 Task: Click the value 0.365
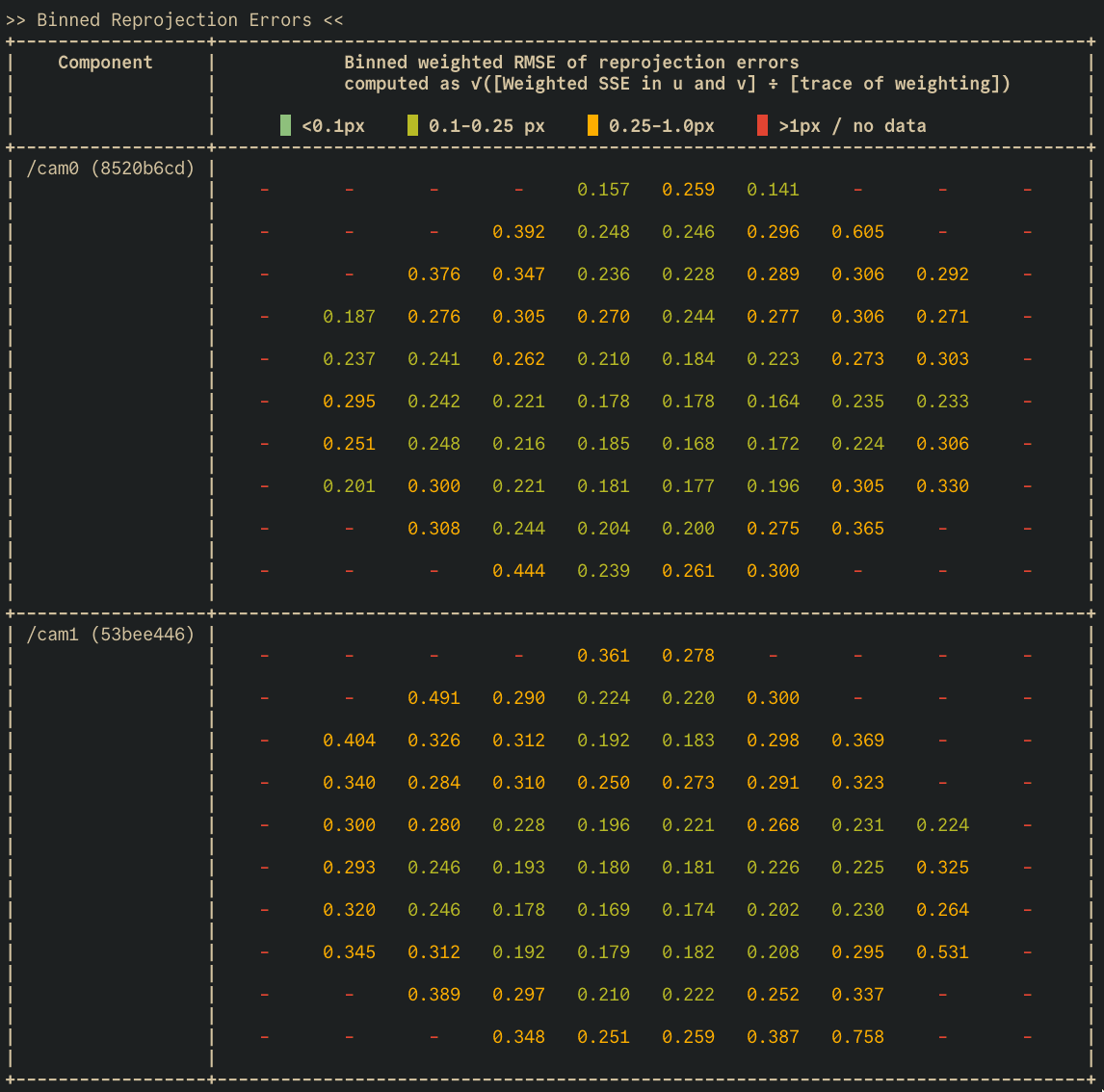coord(857,529)
